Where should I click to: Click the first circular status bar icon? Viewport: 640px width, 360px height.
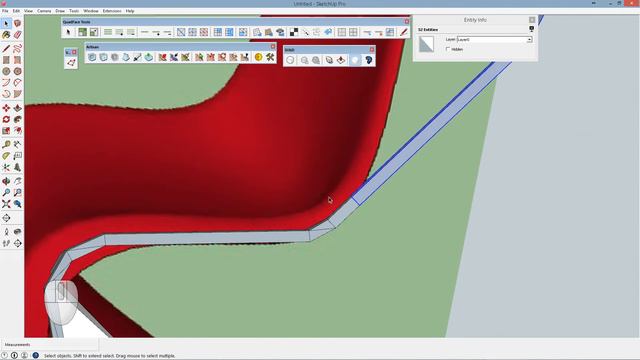tap(4, 356)
